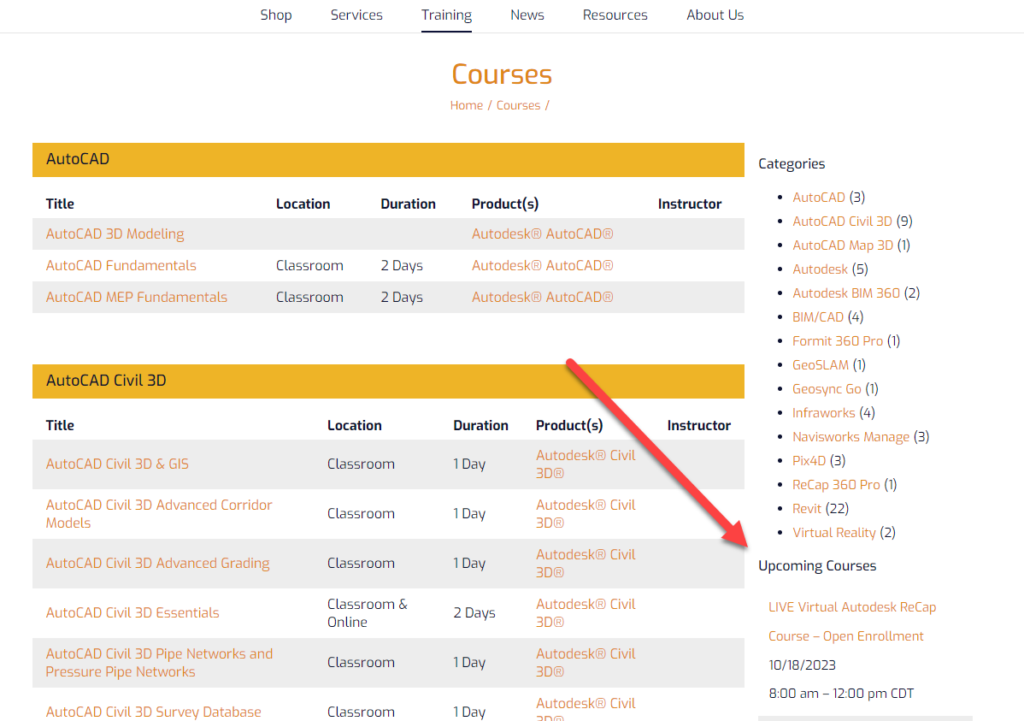Image resolution: width=1024 pixels, height=721 pixels.
Task: Open the AutoCAD Fundamentals course link
Action: 121,265
